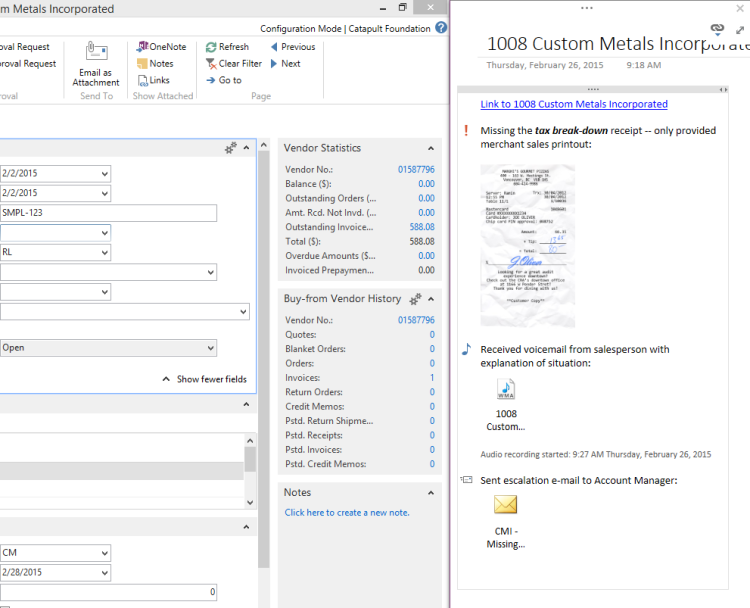
Task: Click the Refresh icon
Action: coord(211,47)
